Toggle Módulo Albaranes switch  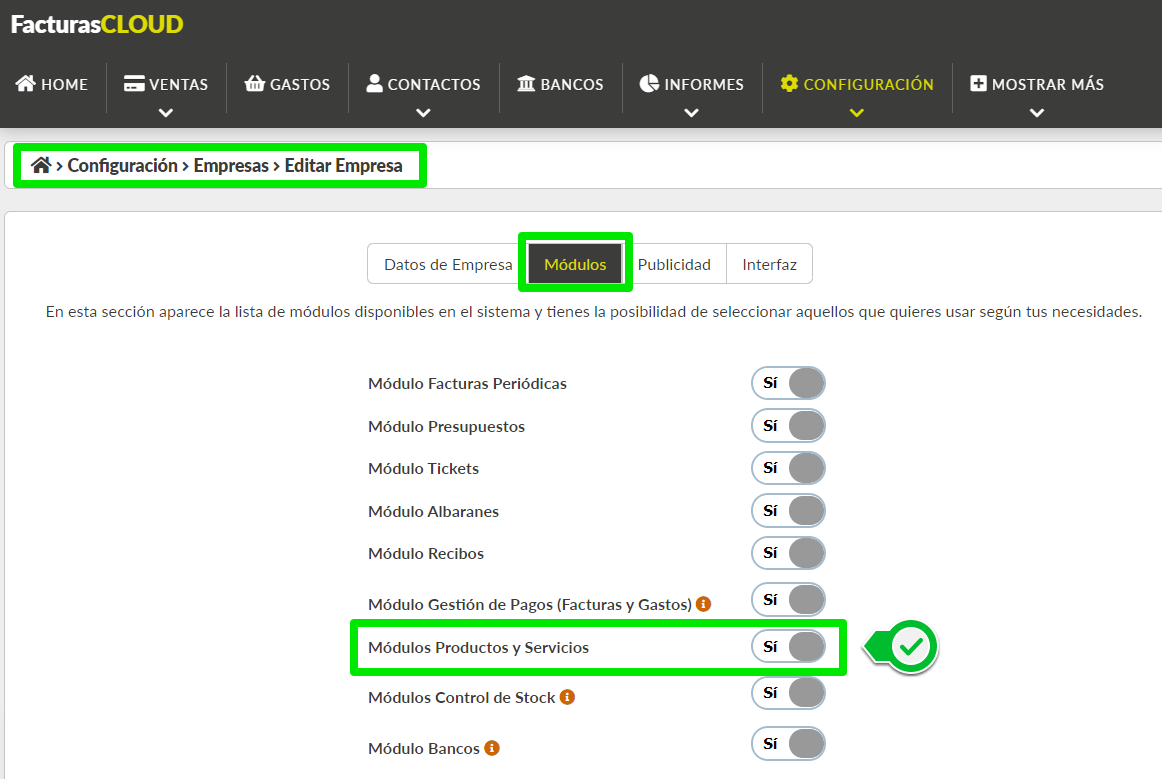click(x=788, y=511)
